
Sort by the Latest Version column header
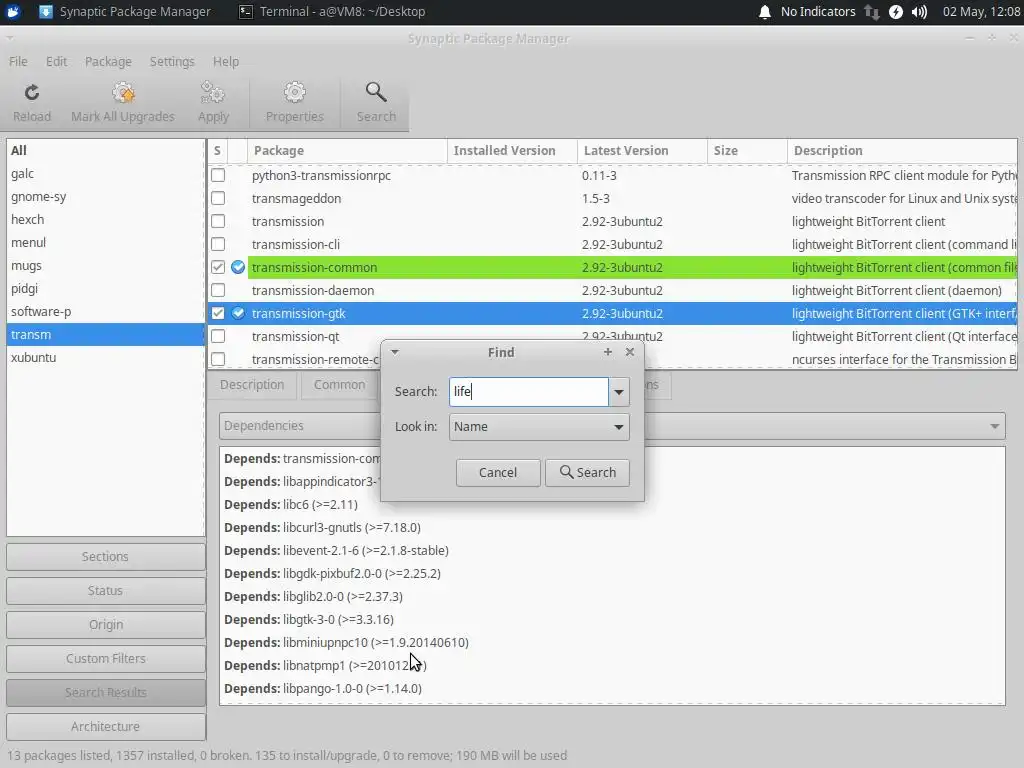click(x=642, y=150)
